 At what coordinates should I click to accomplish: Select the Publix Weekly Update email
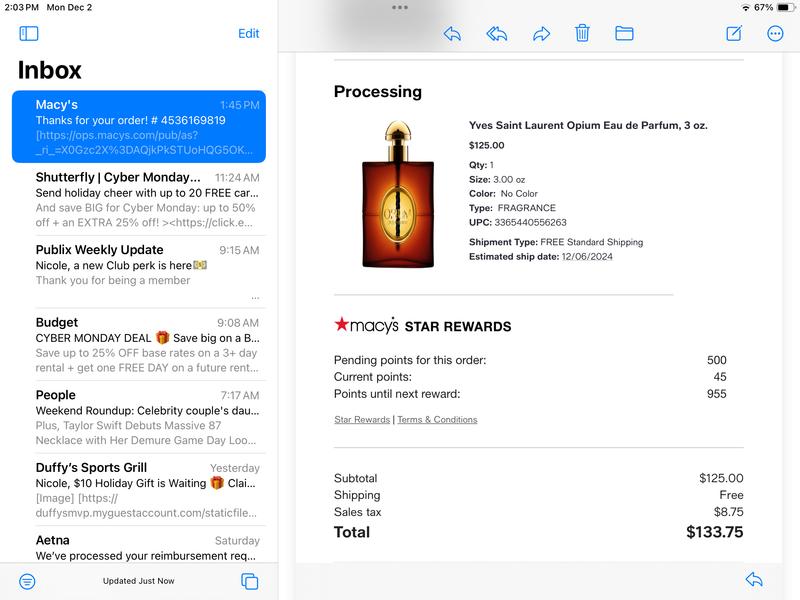click(x=139, y=271)
